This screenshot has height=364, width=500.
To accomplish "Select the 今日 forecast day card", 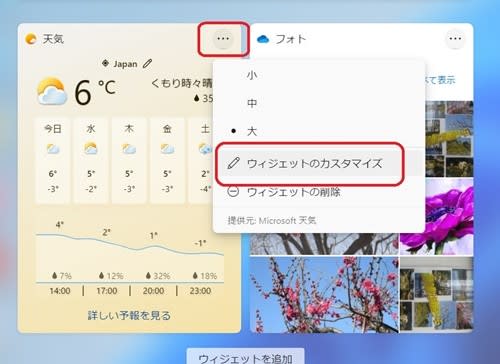I will (53, 160).
